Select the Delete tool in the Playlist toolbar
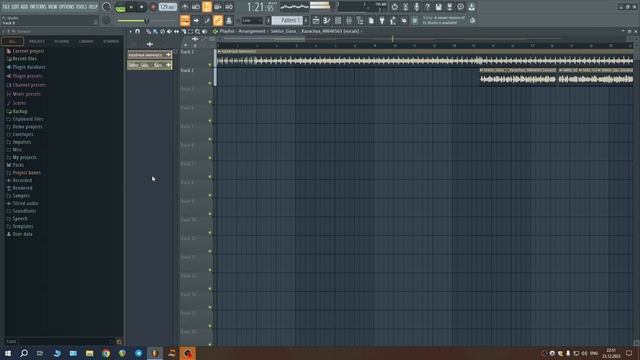The width and height of the screenshot is (640, 360). [162, 31]
